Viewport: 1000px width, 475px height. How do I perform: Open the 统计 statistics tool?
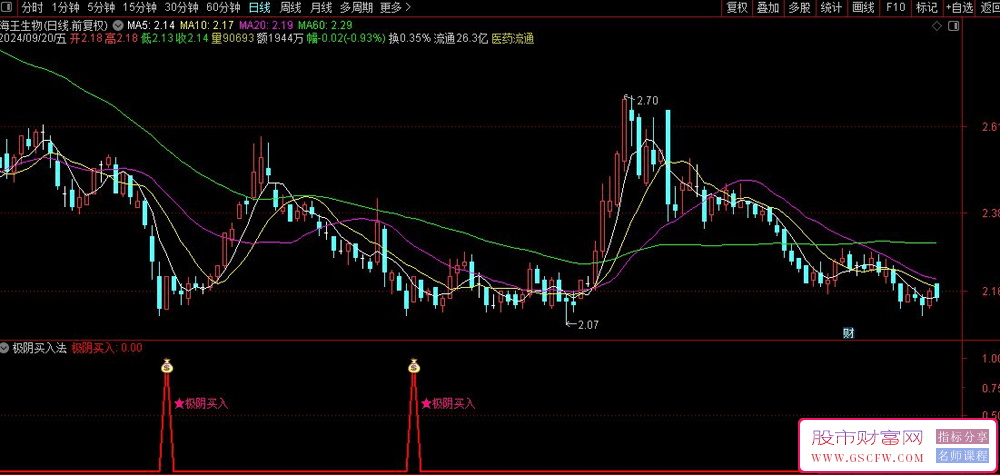coord(831,8)
